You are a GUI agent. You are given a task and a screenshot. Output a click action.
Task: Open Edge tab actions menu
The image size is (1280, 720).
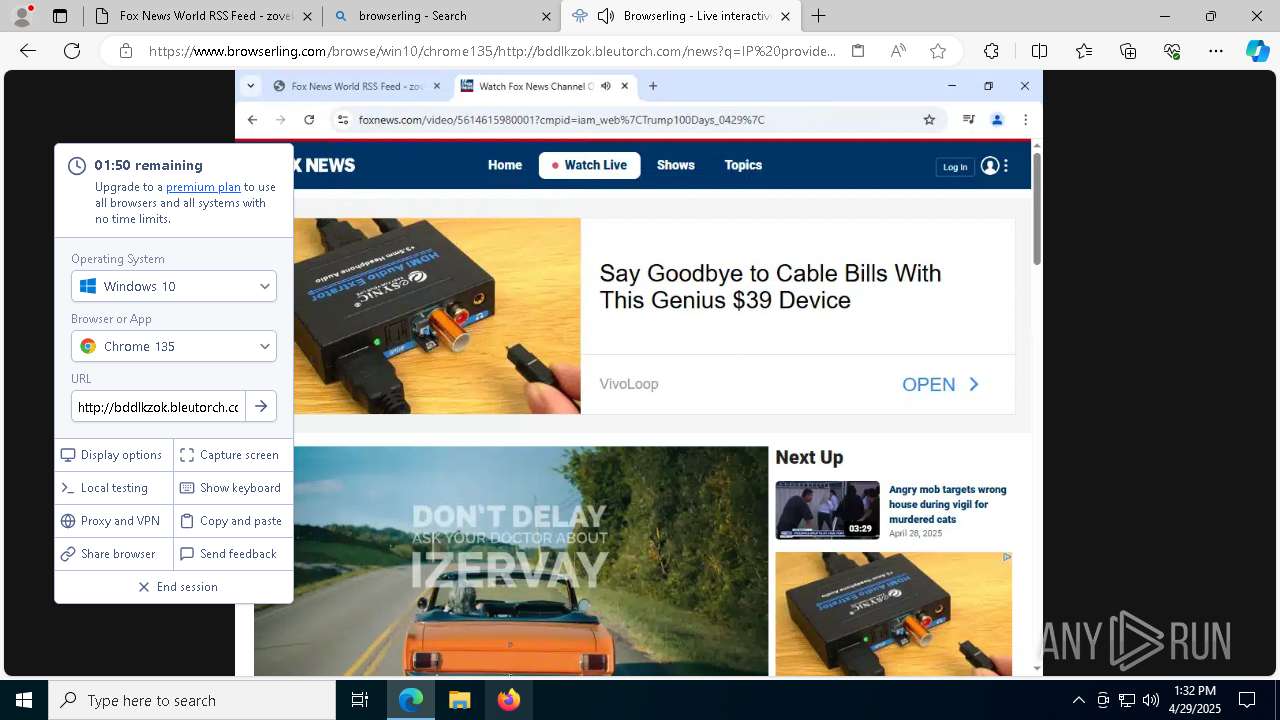point(60,16)
